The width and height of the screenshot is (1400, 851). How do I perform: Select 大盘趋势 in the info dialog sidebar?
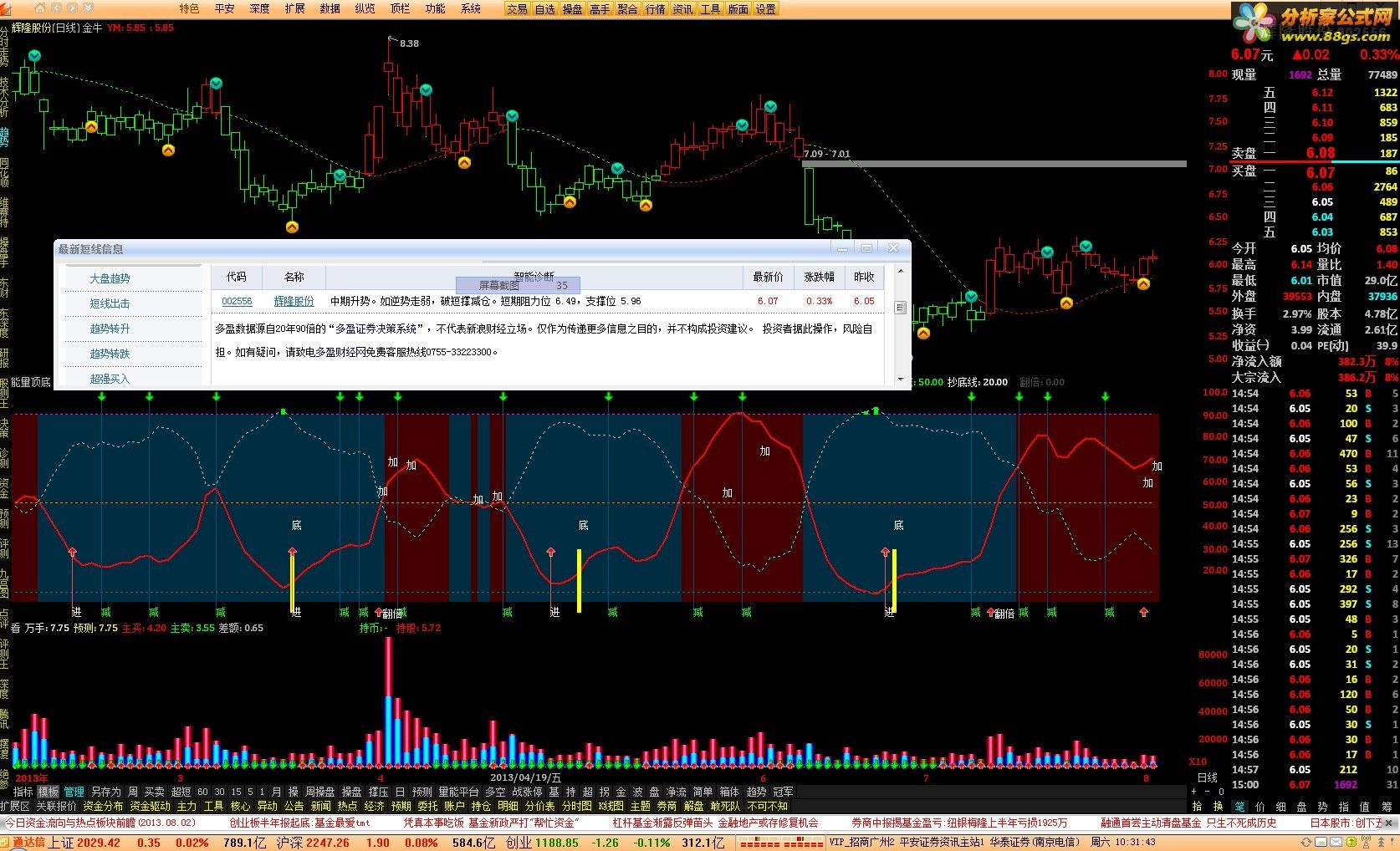pyautogui.click(x=110, y=278)
